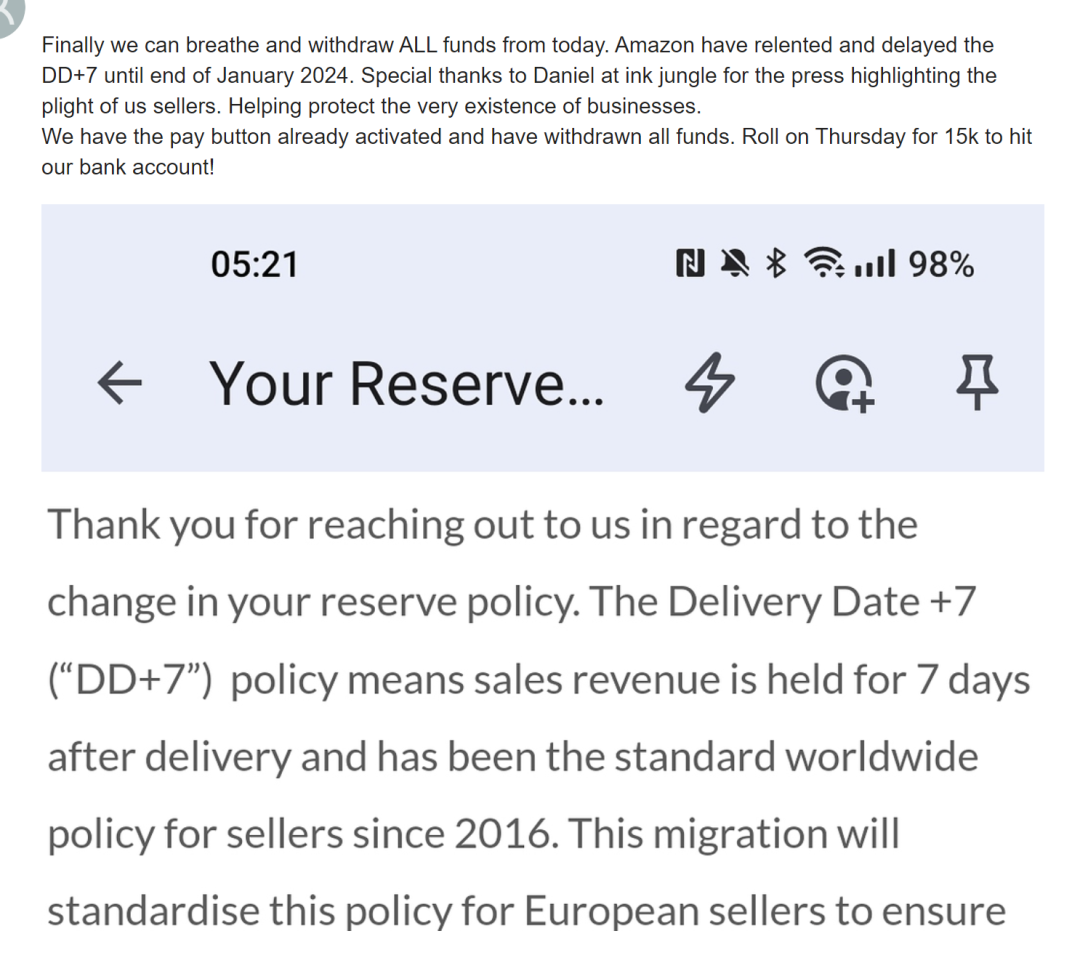Click the muted bell notification icon
This screenshot has width=1080, height=955.
[x=735, y=264]
